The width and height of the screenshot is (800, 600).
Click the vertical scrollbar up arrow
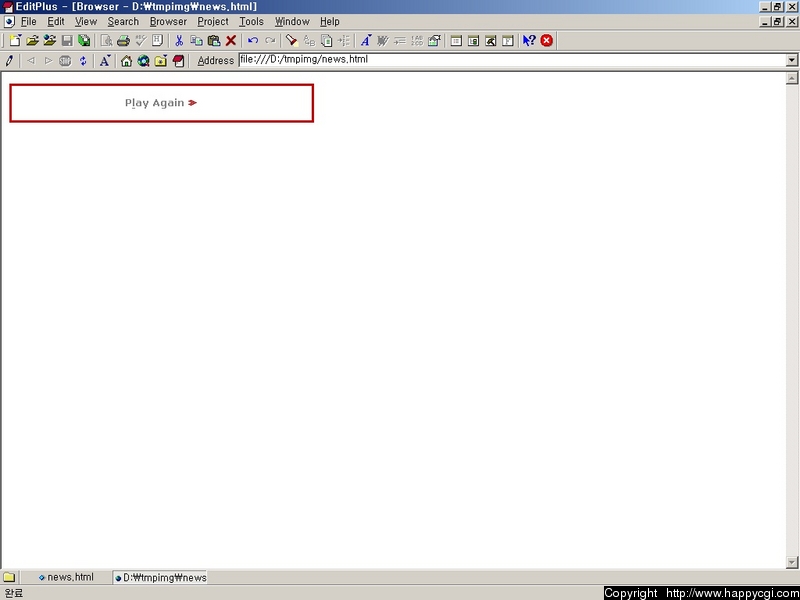[x=792, y=78]
